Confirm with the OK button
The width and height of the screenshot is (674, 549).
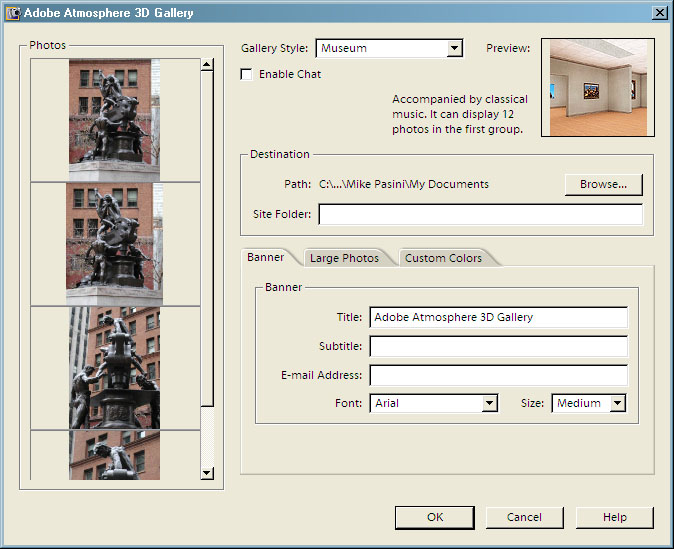pyautogui.click(x=434, y=517)
